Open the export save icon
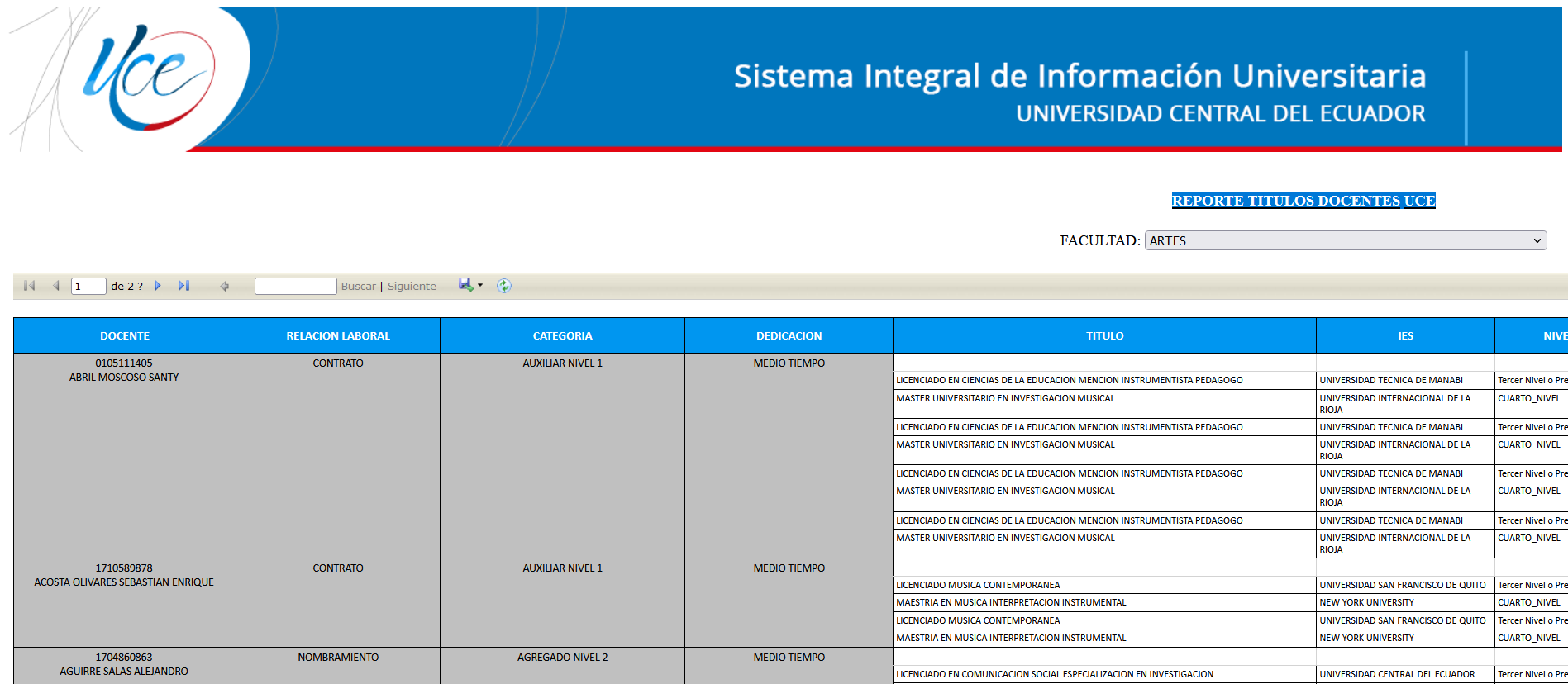The image size is (1568, 684). (466, 285)
